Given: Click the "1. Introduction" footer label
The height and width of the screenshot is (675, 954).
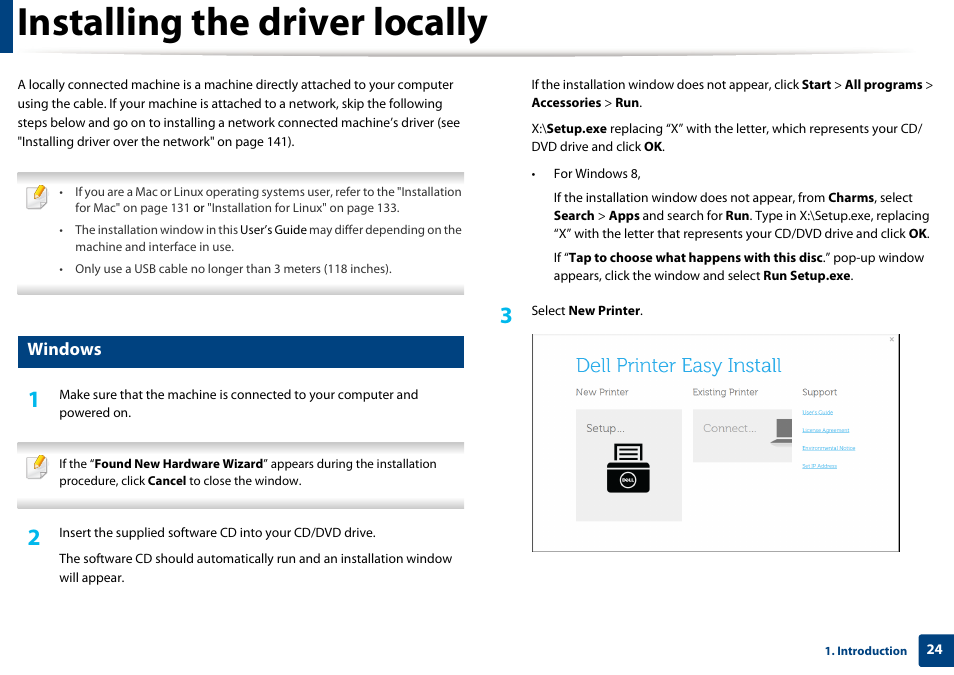Looking at the screenshot, I should pyautogui.click(x=866, y=651).
